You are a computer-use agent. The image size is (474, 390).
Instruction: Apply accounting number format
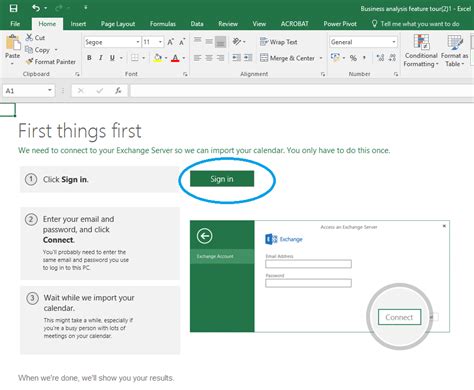(x=335, y=58)
